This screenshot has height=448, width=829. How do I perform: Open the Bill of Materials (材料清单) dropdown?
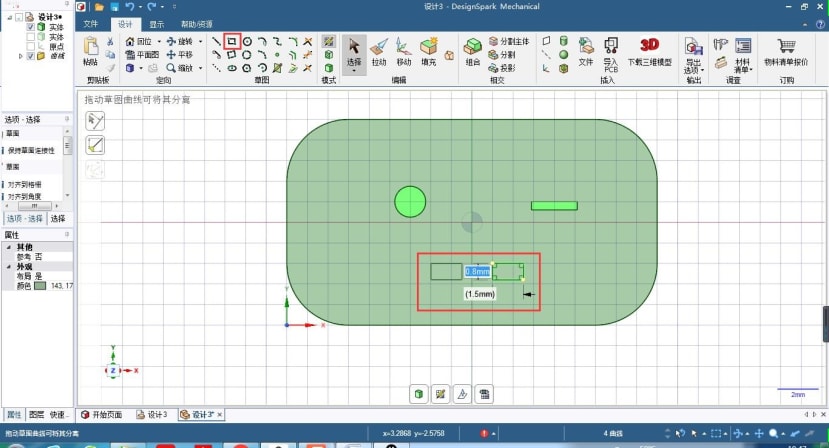pos(750,70)
